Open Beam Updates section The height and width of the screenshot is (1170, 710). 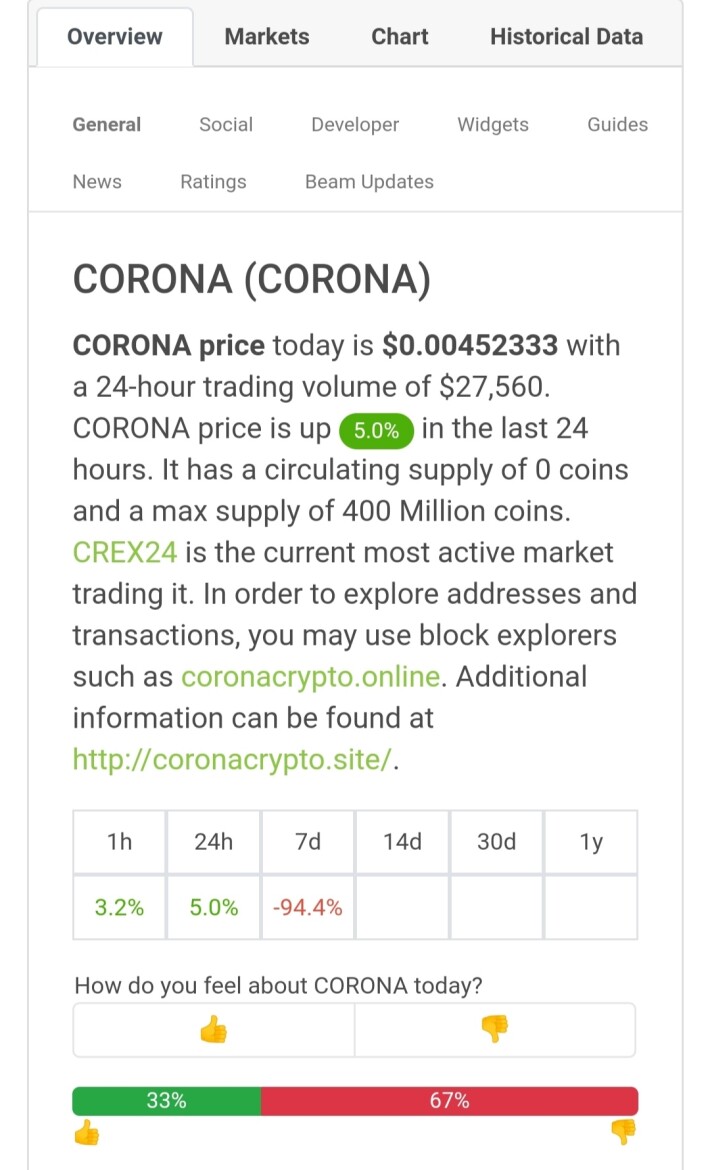[x=369, y=182]
